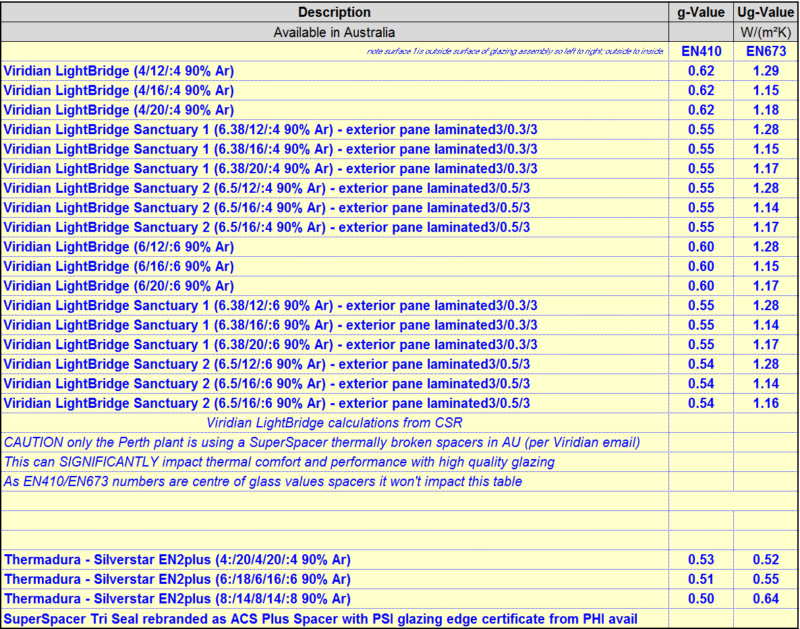Image resolution: width=800 pixels, height=629 pixels.
Task: Click the g-Value cell showing 0.51
Action: click(701, 579)
